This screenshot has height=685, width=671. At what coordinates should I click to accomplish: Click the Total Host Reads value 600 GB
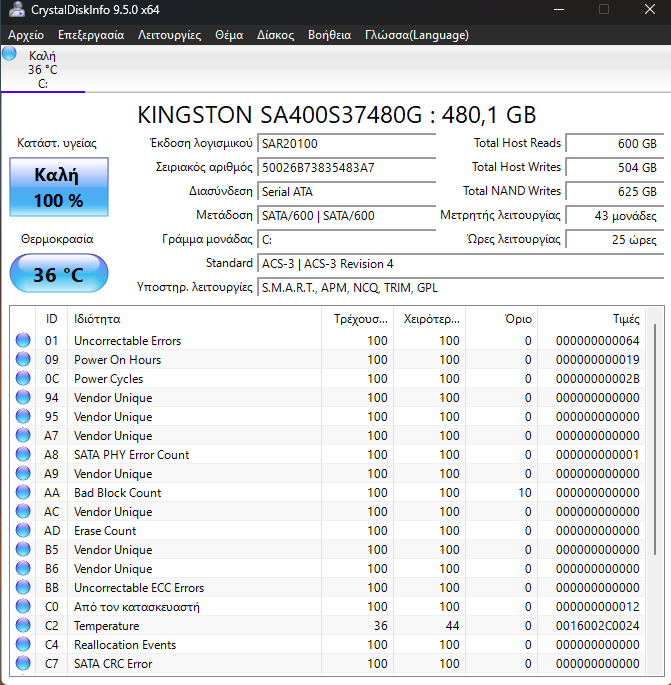[615, 143]
